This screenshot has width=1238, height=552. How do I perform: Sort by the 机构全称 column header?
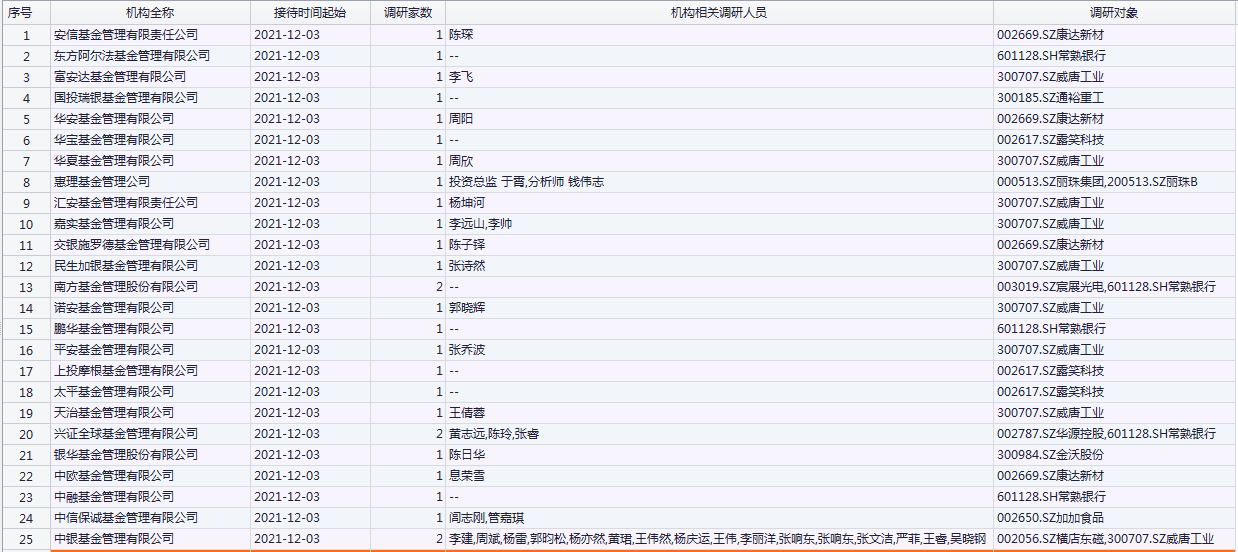[149, 12]
